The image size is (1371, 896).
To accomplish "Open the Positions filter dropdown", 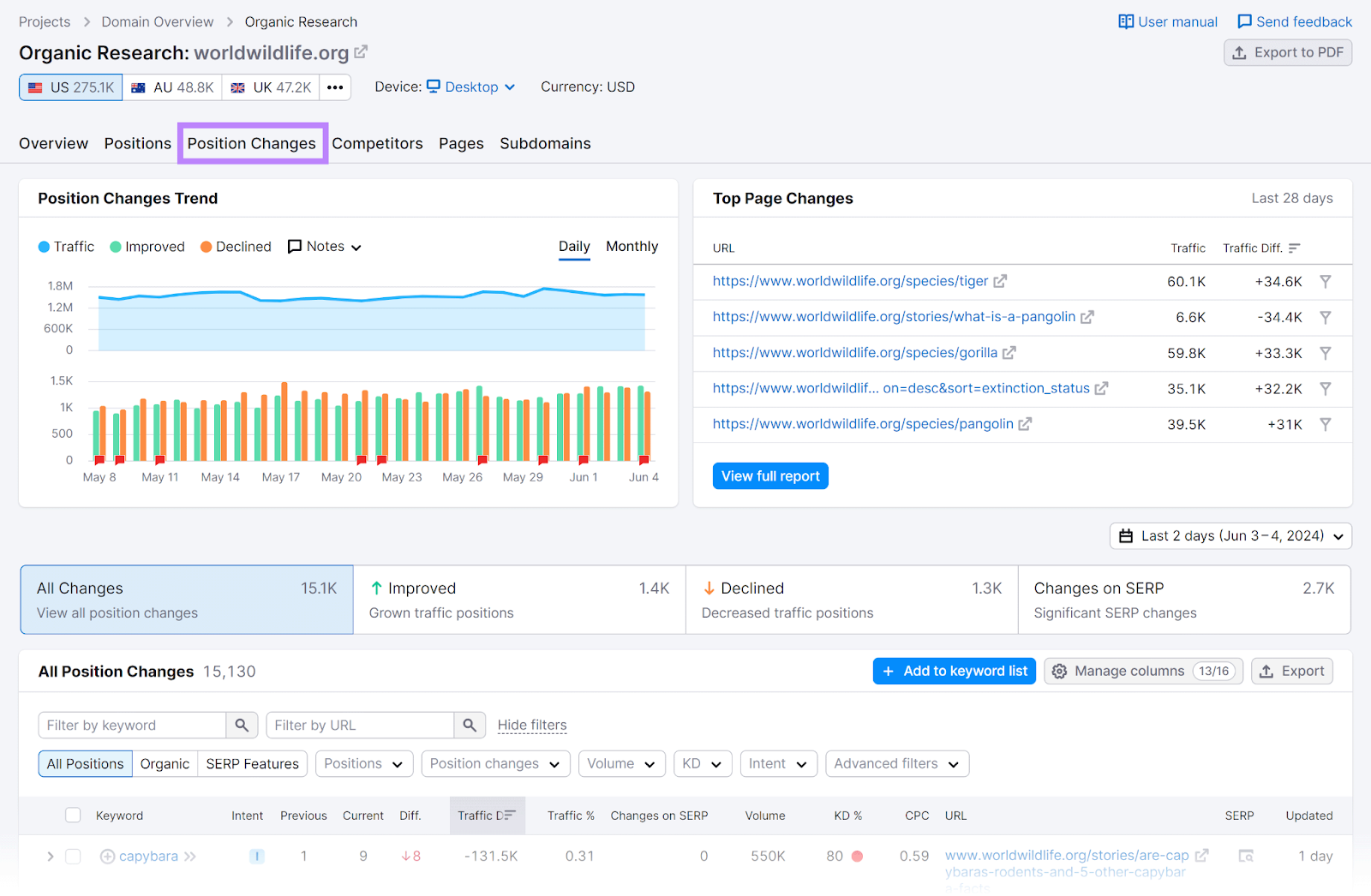I will (x=364, y=764).
